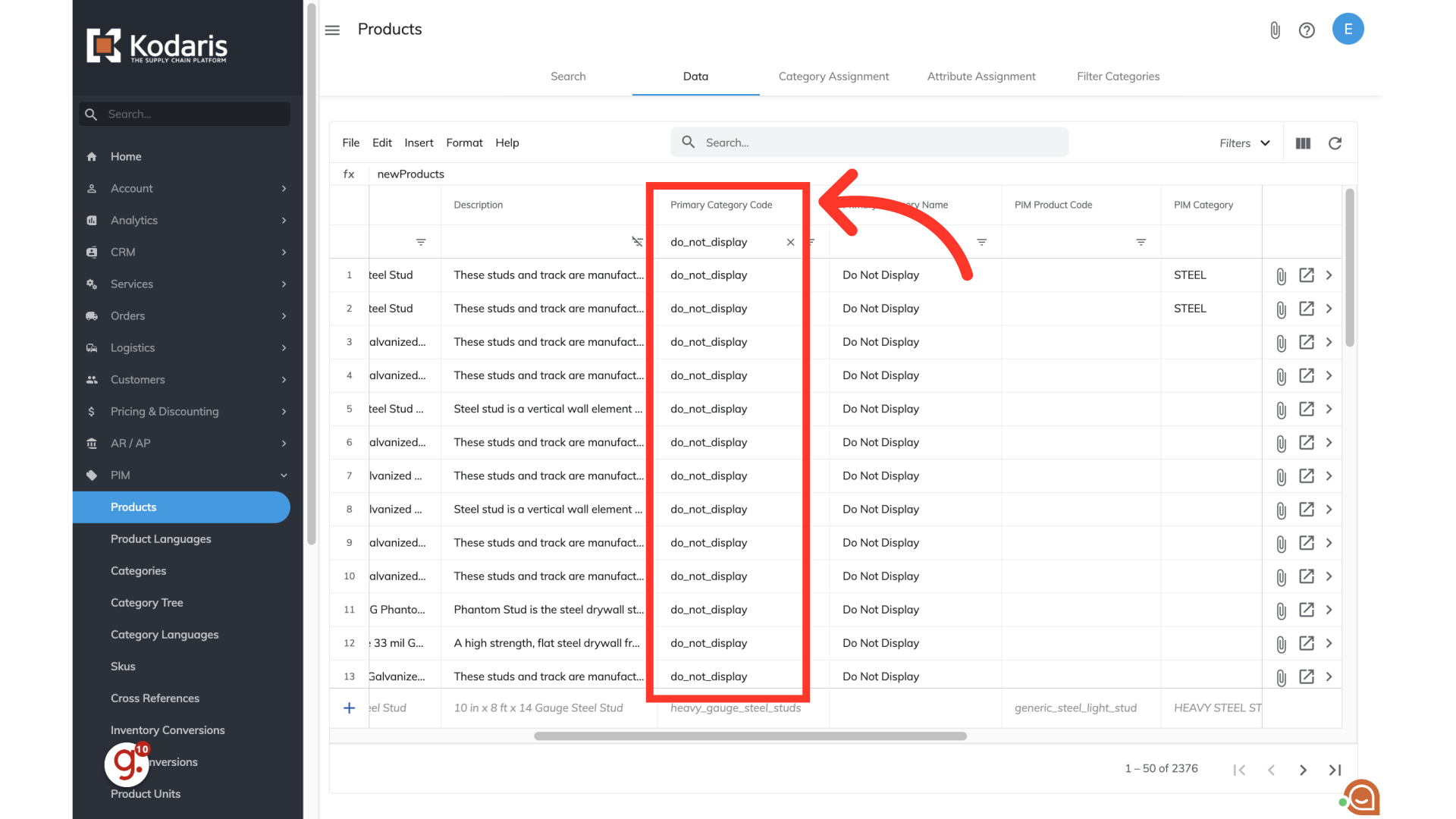Go to next page of results

pos(1303,770)
